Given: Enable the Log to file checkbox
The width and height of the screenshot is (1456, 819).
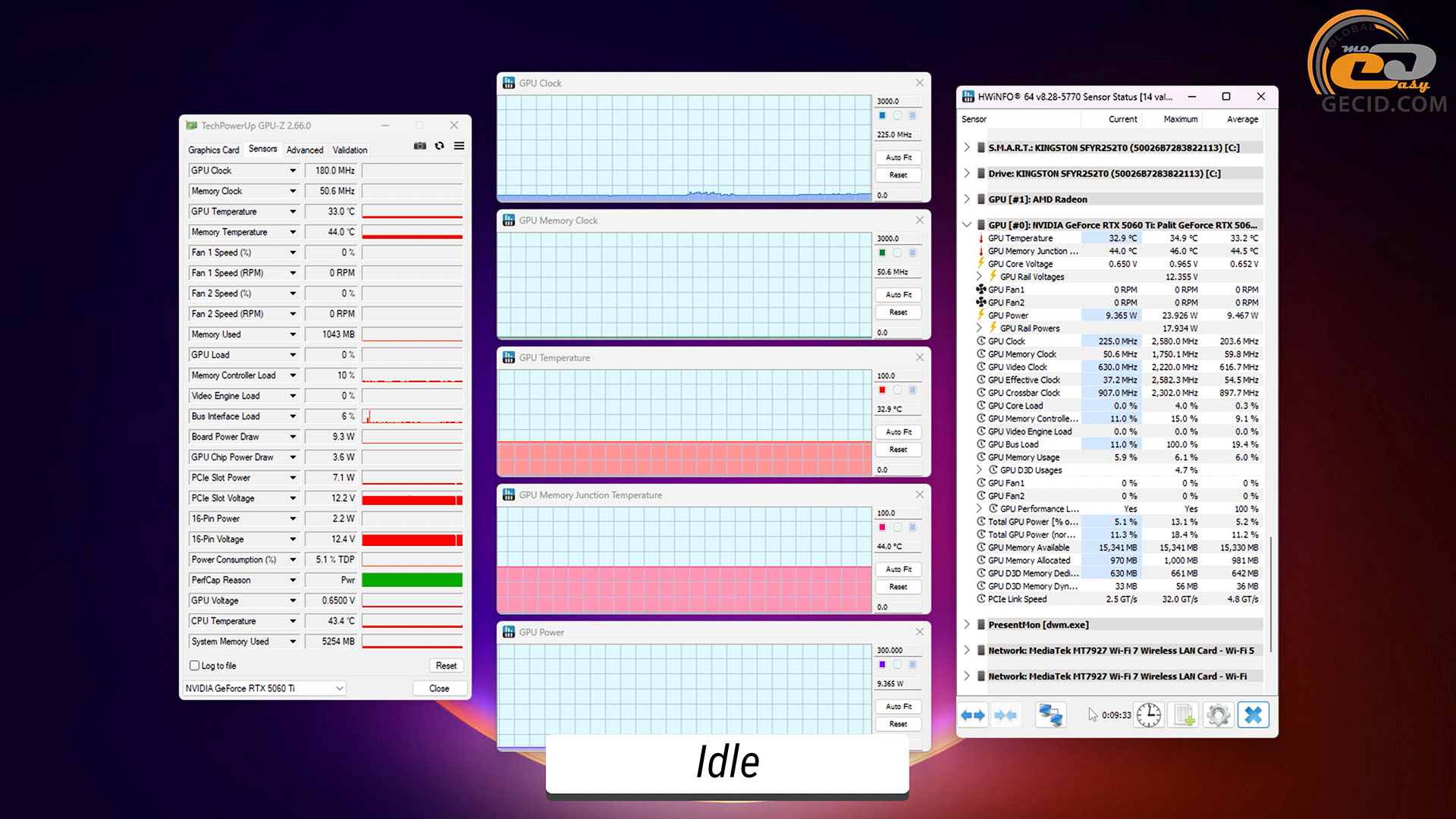Looking at the screenshot, I should [x=194, y=666].
